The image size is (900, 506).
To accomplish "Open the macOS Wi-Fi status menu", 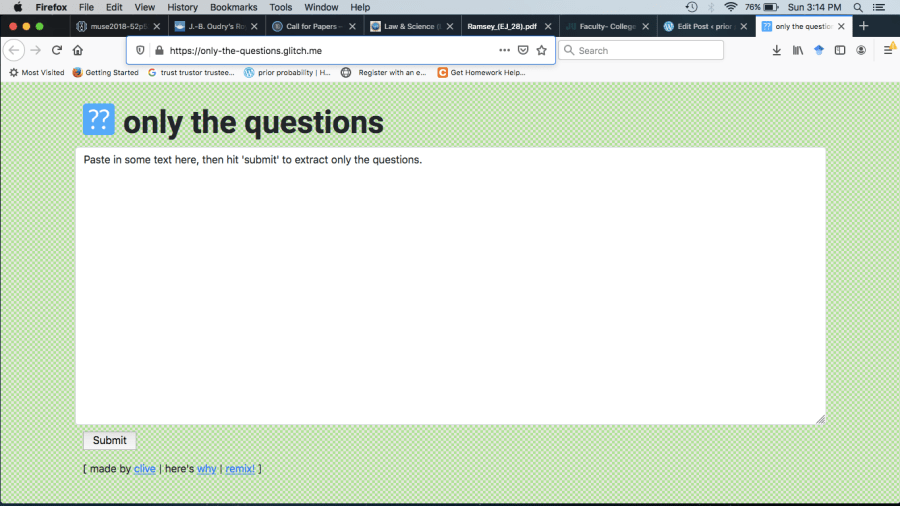I will pos(730,7).
